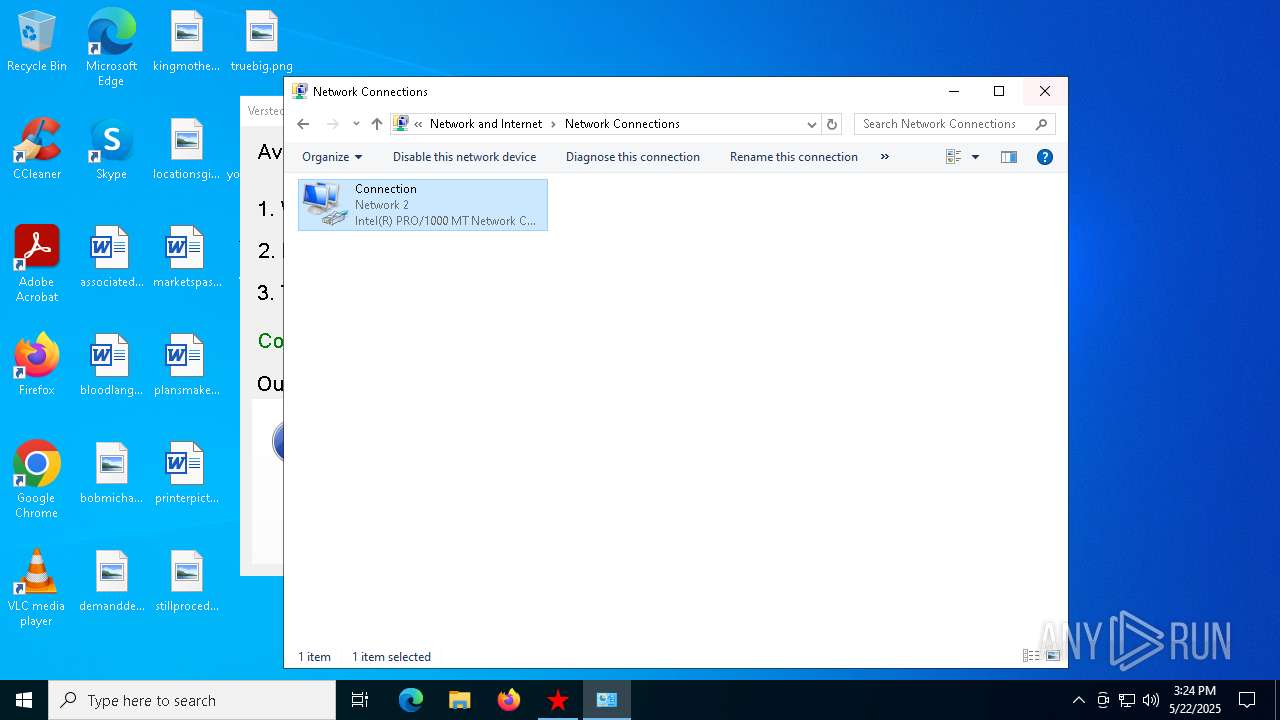Select the bloodlang... Word document
The width and height of the screenshot is (1280, 720).
tap(111, 365)
